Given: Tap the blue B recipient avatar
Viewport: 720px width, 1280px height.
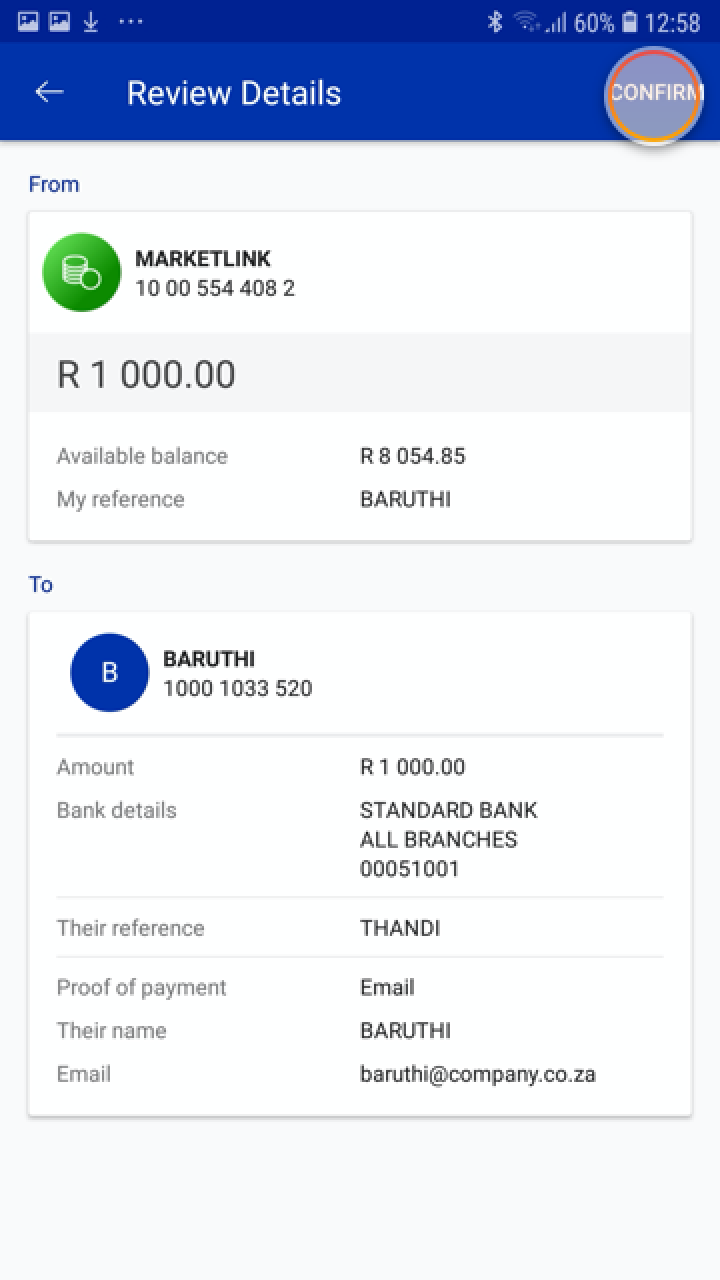Looking at the screenshot, I should coord(109,672).
